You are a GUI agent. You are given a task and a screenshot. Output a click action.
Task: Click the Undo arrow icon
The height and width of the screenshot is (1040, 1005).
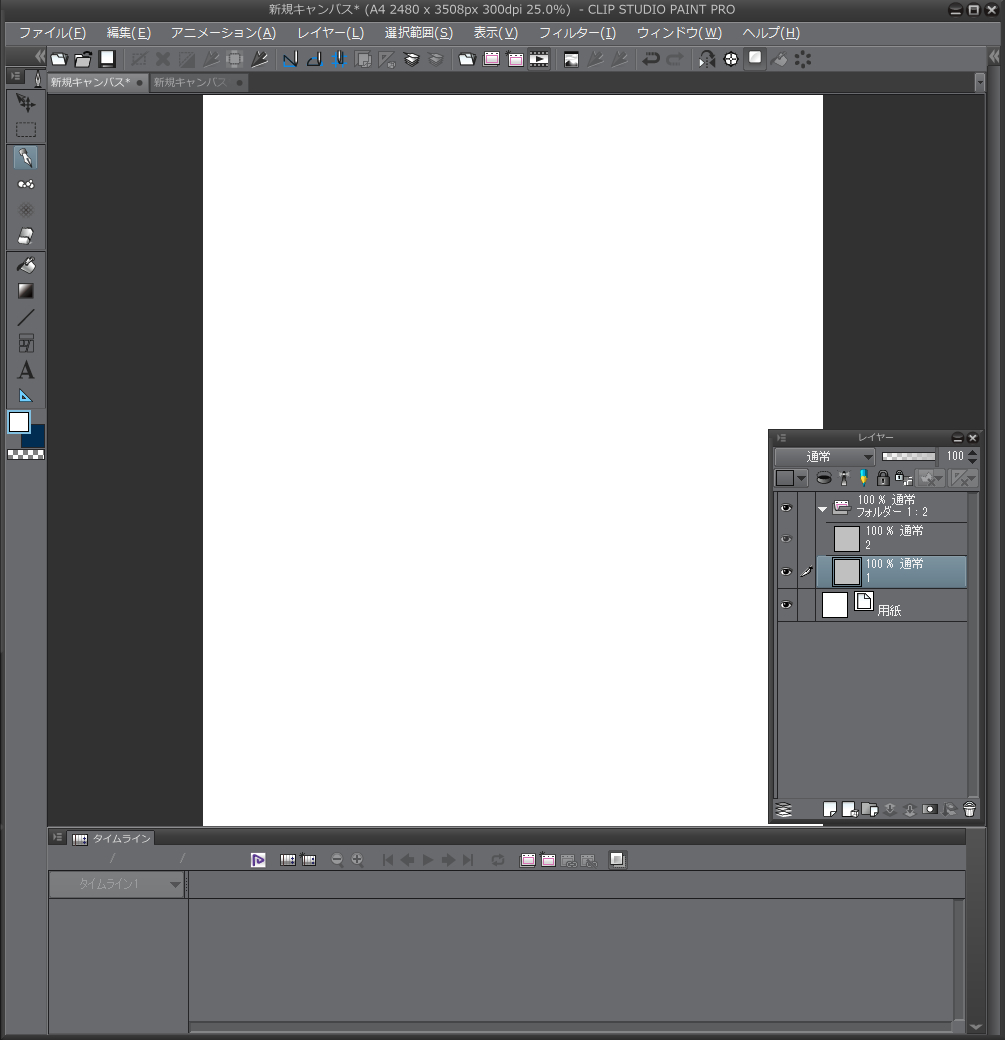[x=651, y=59]
